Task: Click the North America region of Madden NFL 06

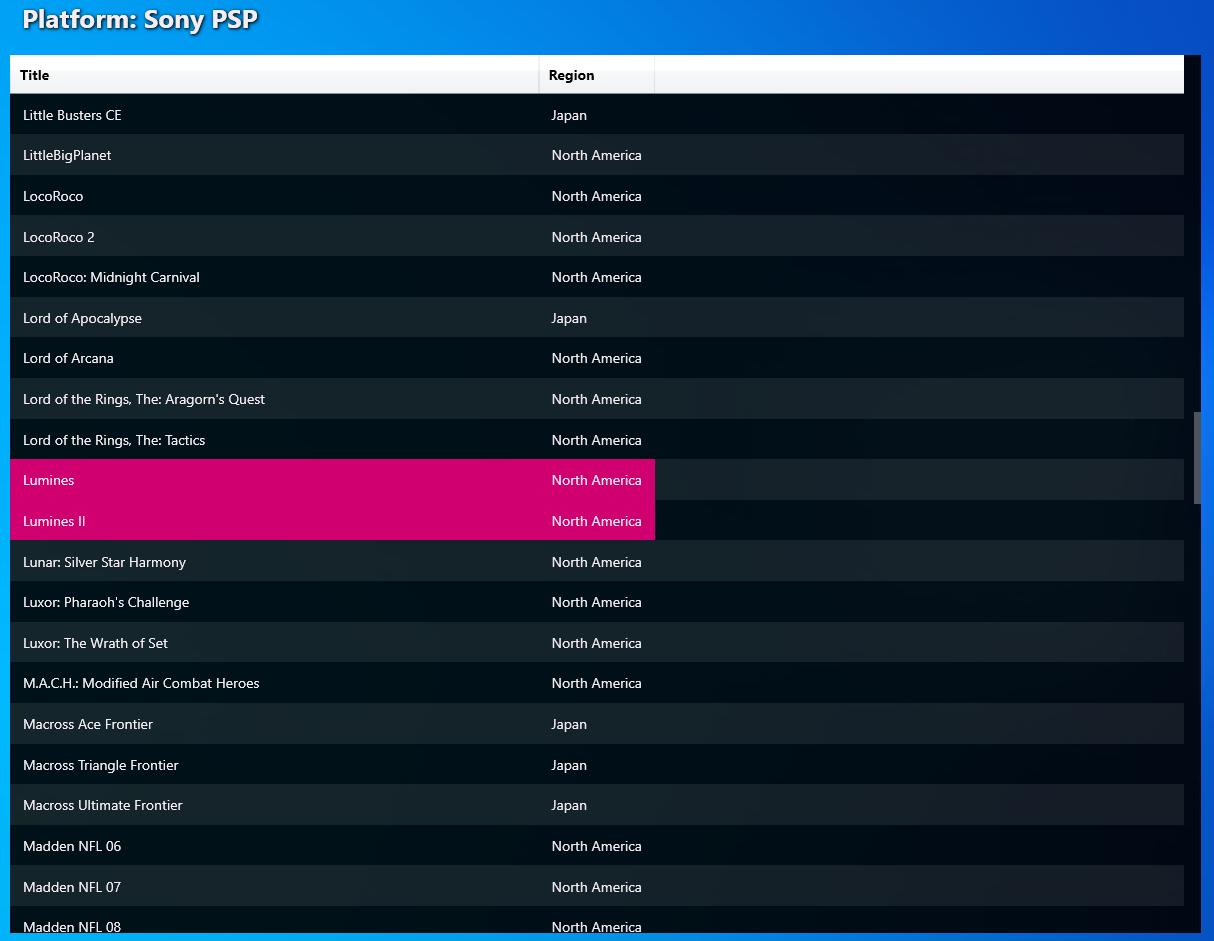Action: 596,846
